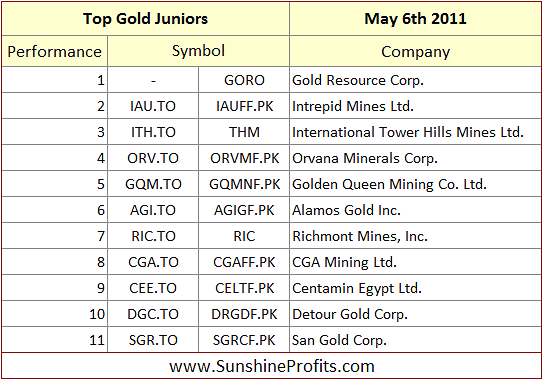Select the IAU.TO symbol cell

click(153, 106)
